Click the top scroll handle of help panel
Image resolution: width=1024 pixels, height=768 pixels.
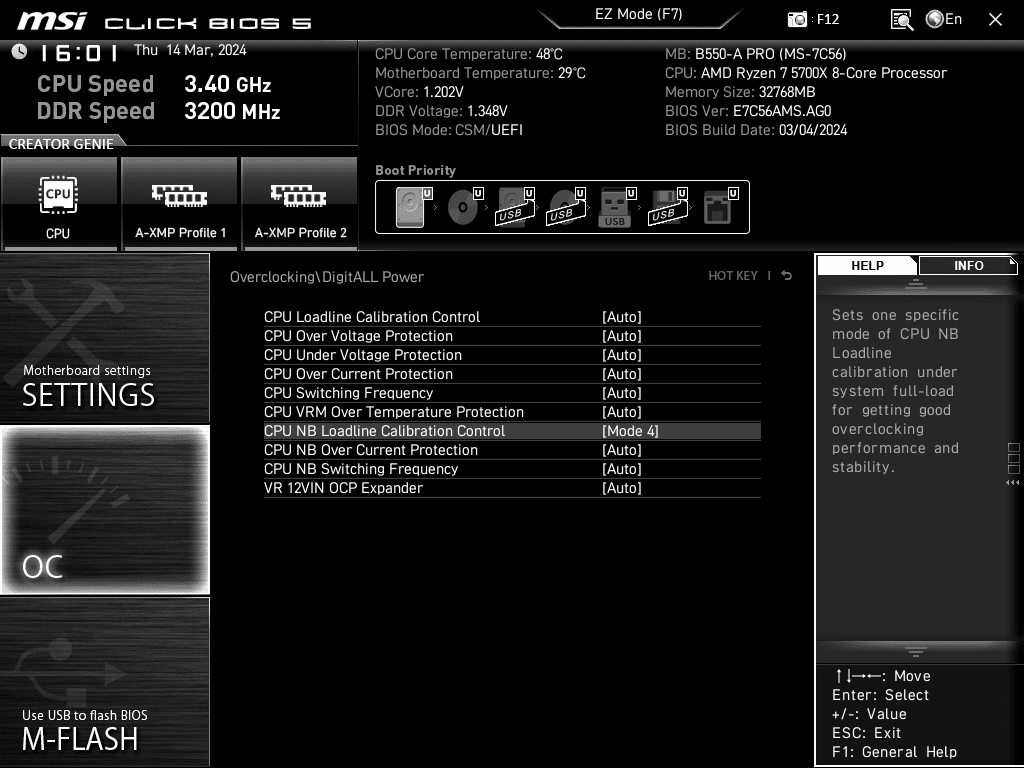[x=916, y=283]
